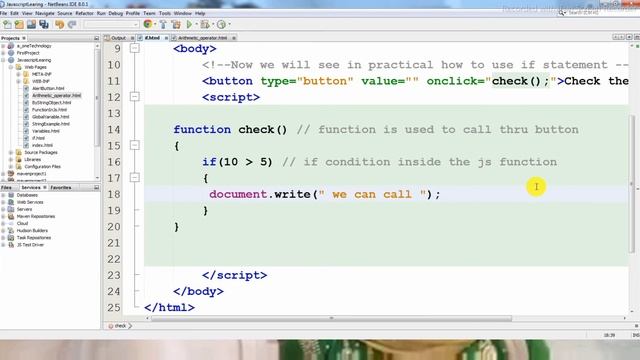Open the Edit menu

(14, 13)
